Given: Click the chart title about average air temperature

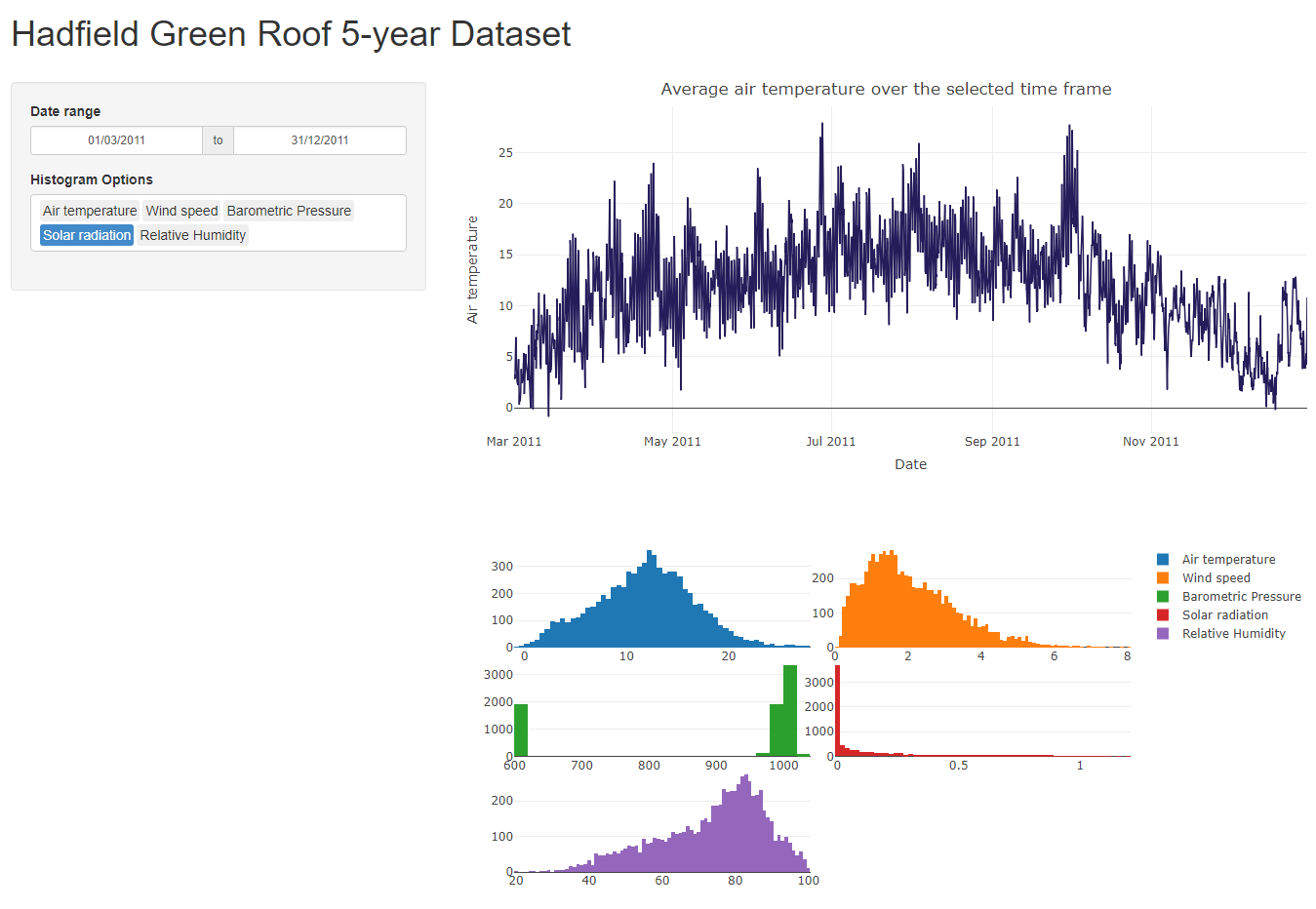Looking at the screenshot, I should tap(886, 89).
